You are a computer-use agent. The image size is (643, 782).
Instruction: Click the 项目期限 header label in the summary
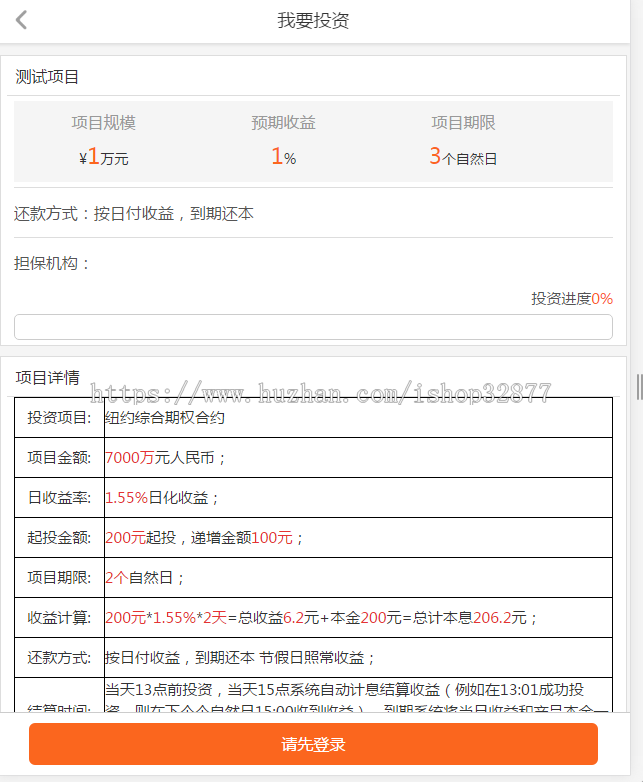point(463,123)
